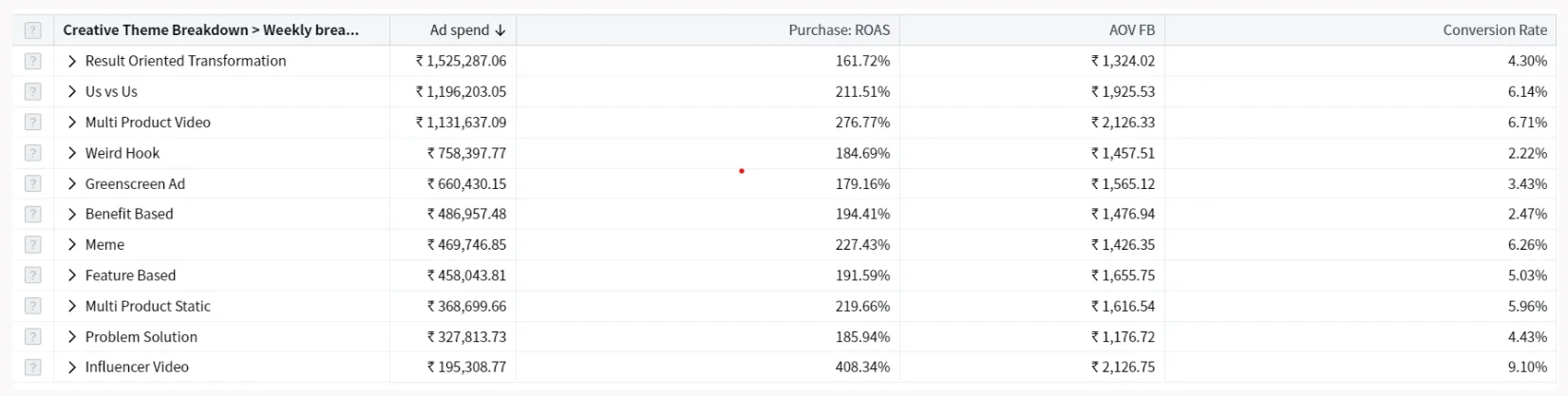Click question-mark icon beside Meme row

coord(33,245)
